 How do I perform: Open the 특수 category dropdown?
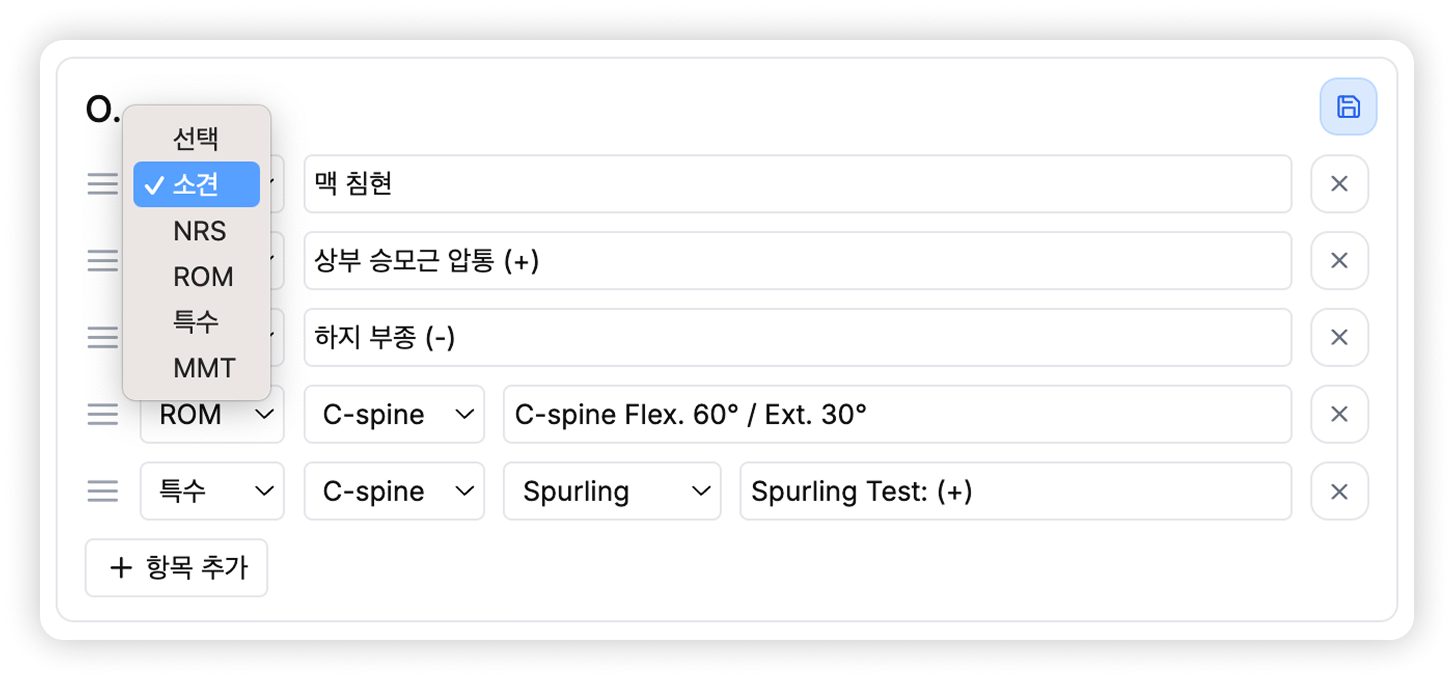point(212,491)
